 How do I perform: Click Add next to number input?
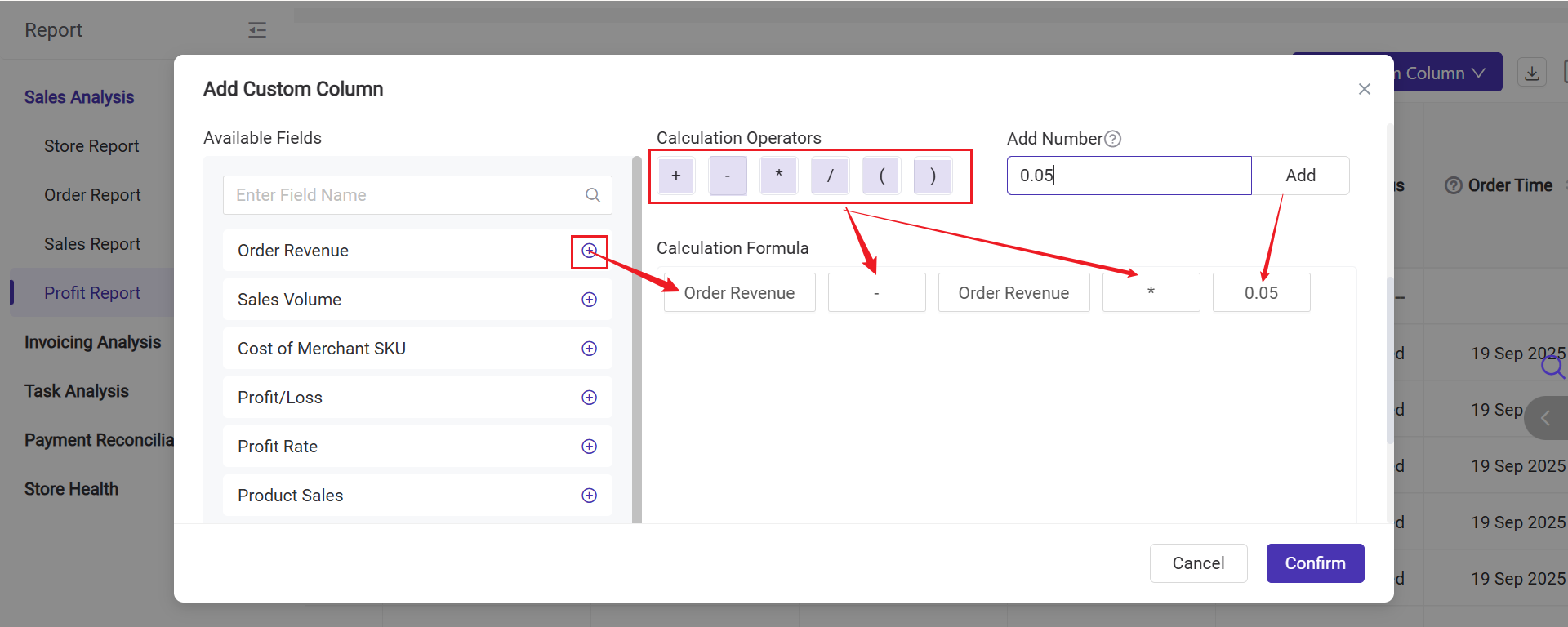[x=1300, y=176]
